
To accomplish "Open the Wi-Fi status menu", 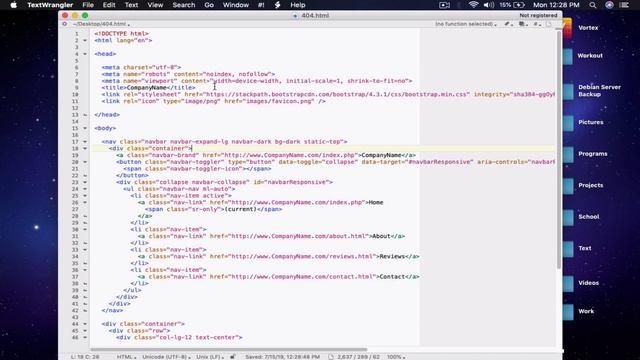I will point(473,5).
